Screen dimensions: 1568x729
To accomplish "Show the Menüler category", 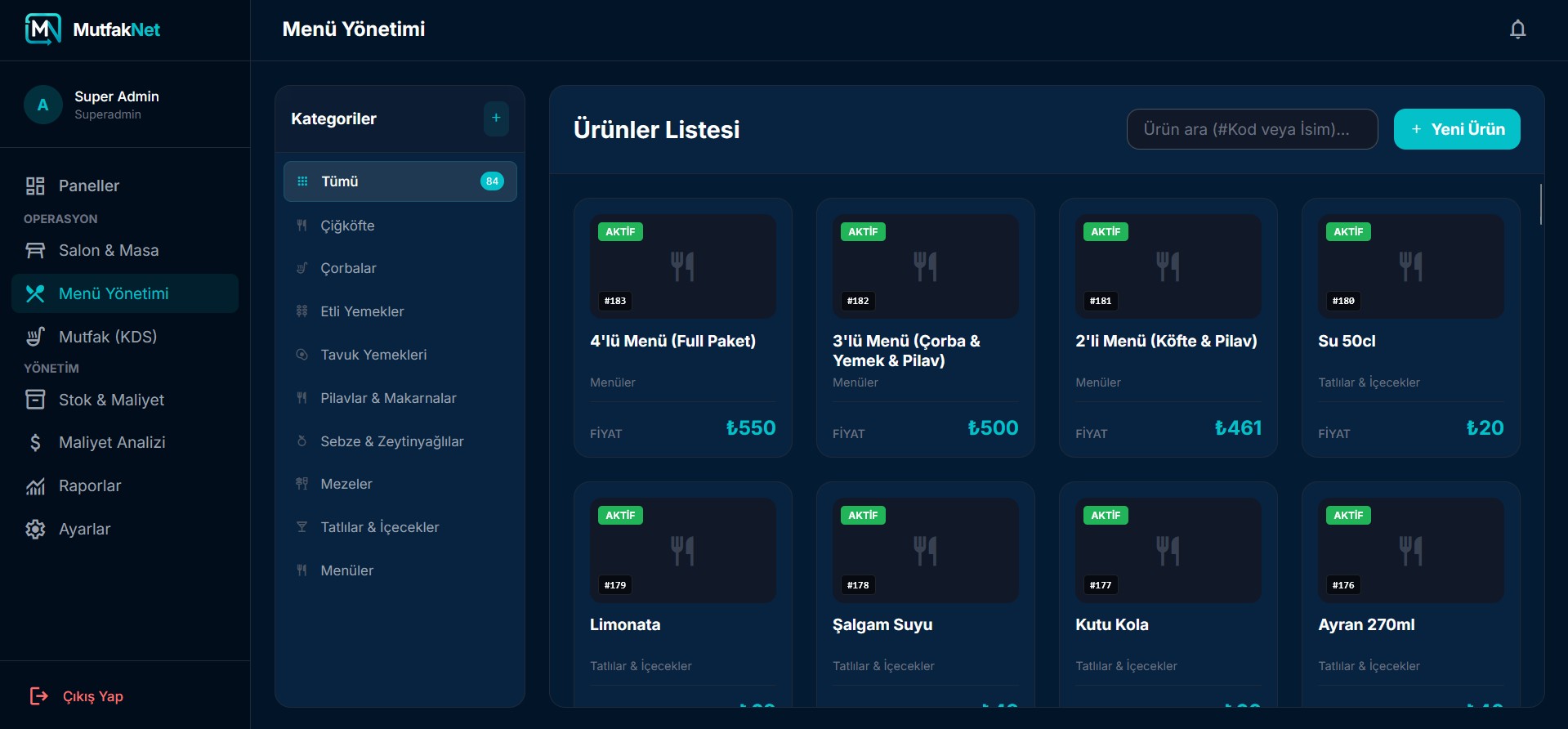I will (400, 570).
